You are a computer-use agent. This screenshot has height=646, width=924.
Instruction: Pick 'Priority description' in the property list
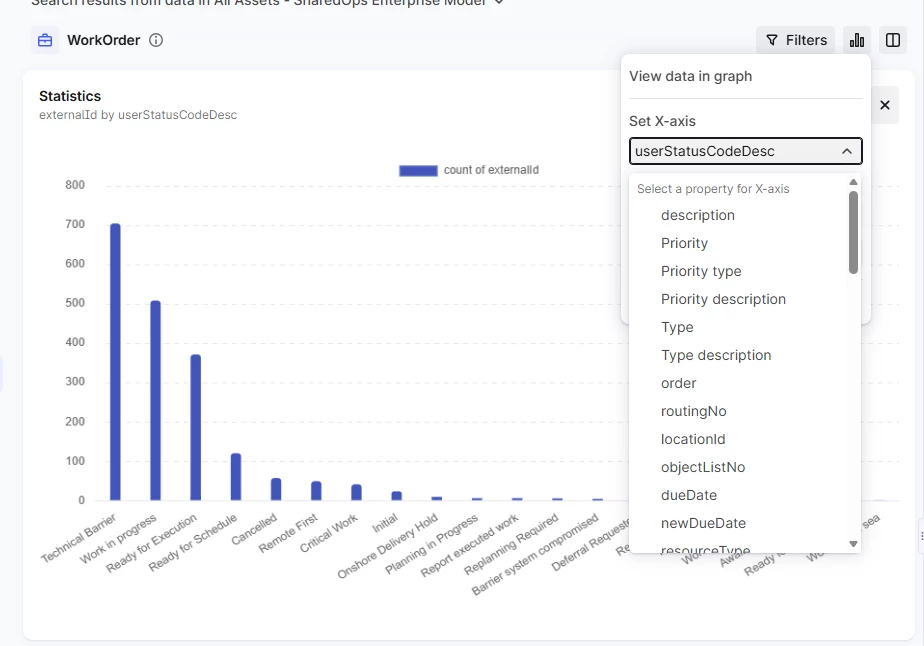723,299
